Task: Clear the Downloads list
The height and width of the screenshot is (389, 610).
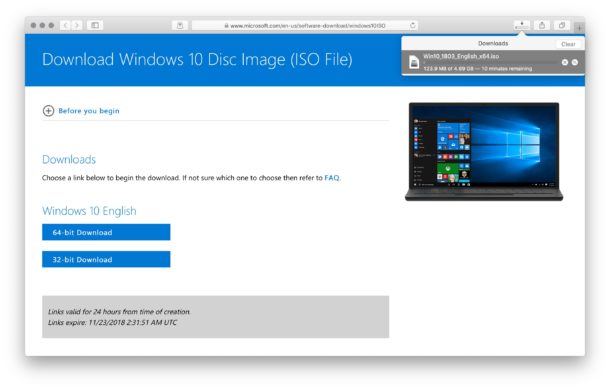Action: (x=568, y=44)
